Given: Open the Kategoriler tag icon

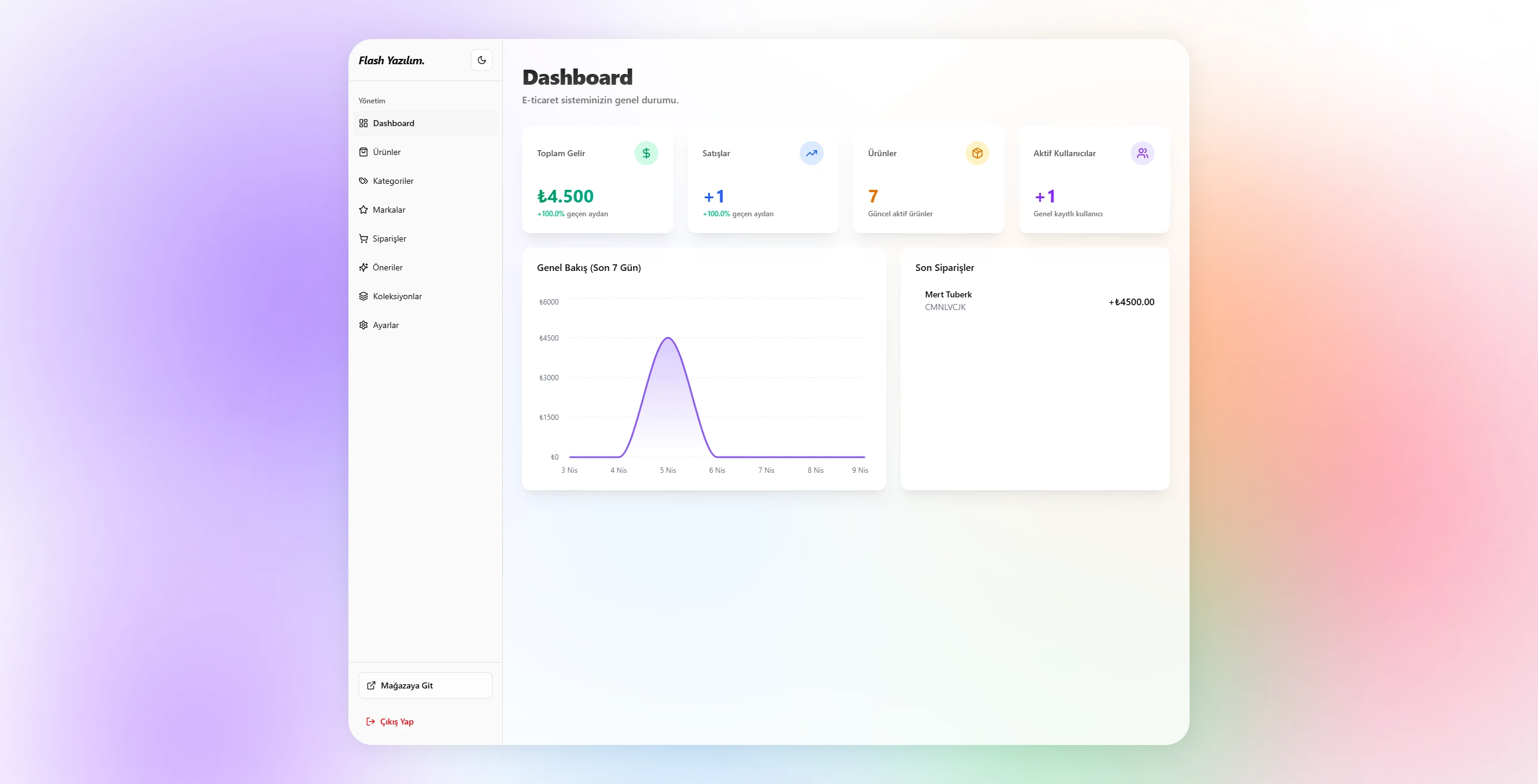Looking at the screenshot, I should (x=363, y=181).
